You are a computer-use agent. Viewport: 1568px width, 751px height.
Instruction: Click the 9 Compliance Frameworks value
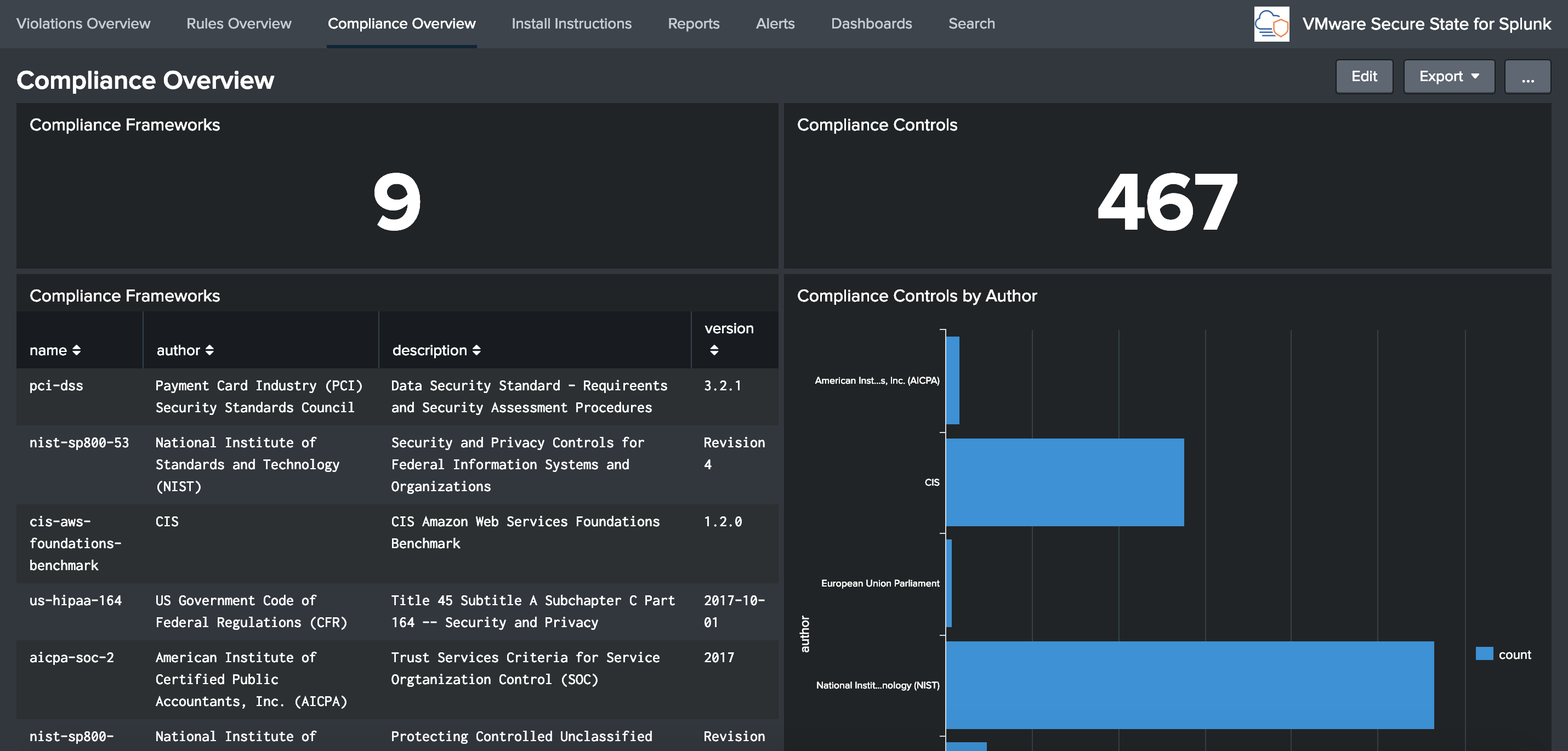(397, 202)
